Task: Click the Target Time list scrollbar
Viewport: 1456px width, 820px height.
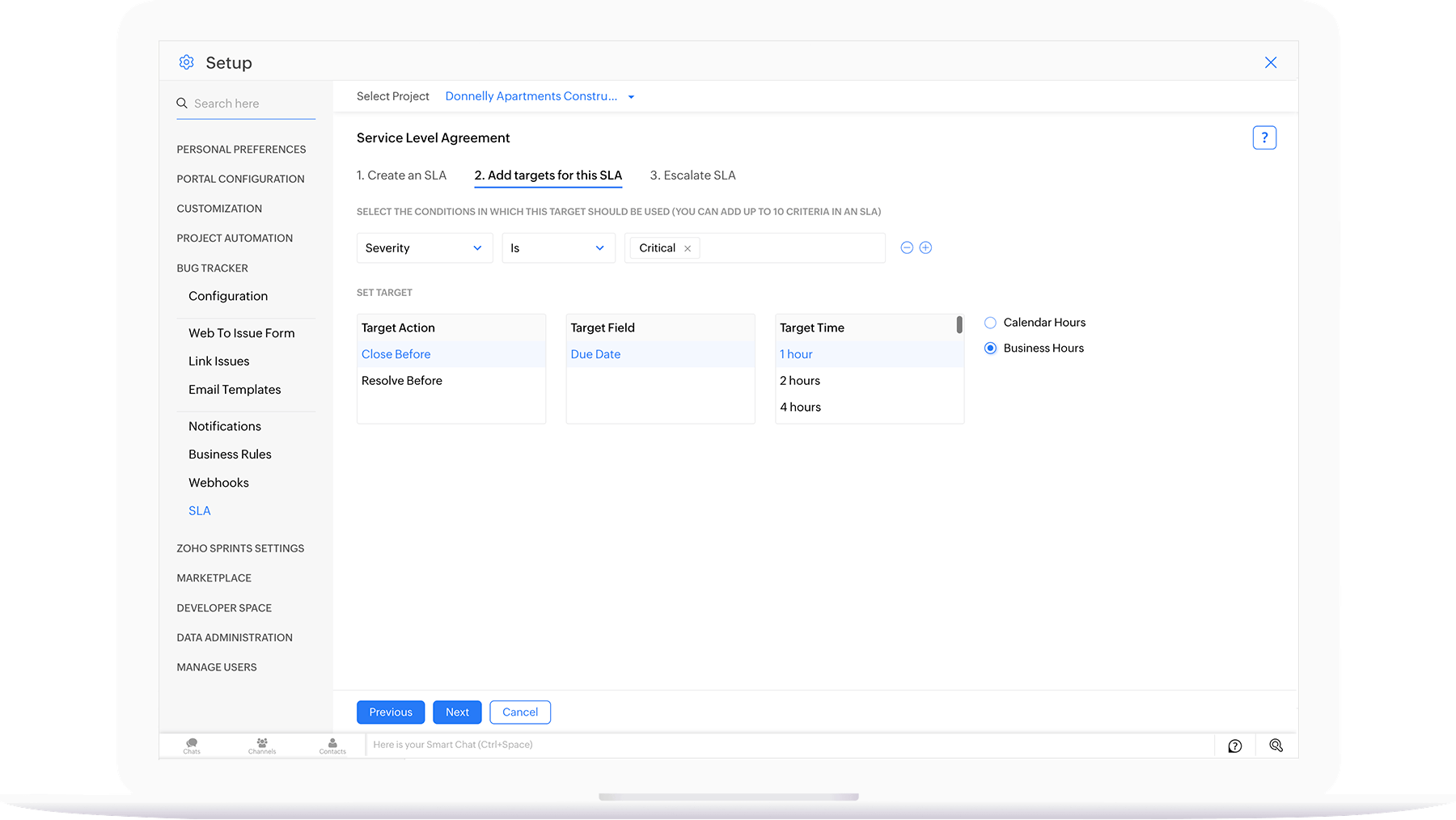Action: [x=959, y=325]
